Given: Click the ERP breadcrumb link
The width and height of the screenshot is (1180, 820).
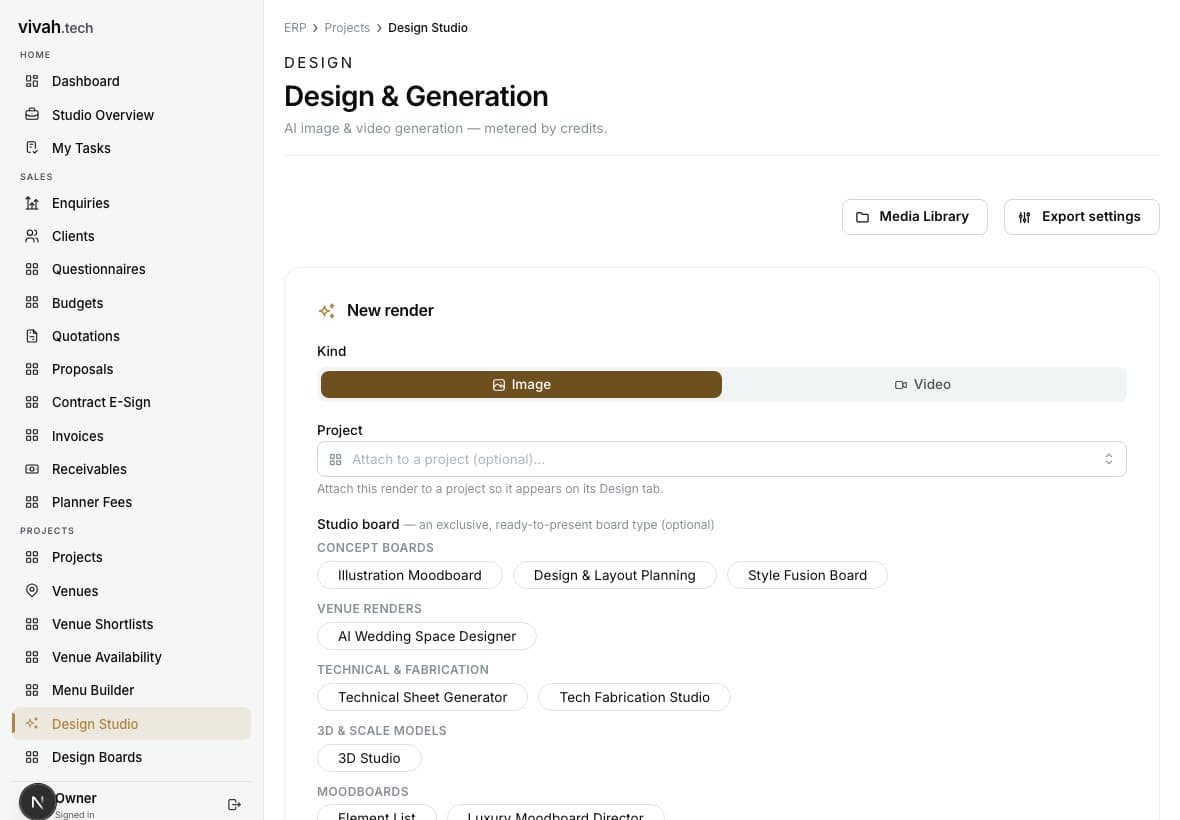Looking at the screenshot, I should [x=295, y=28].
